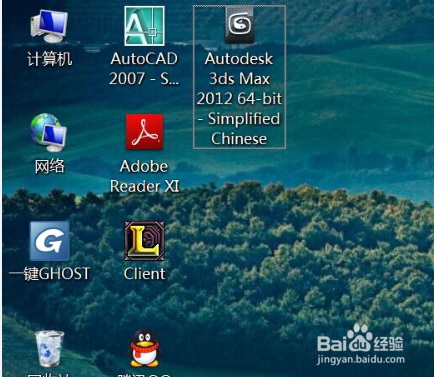Click the '一键GHOST' label text
Viewport: 434px width, 377px height.
click(x=49, y=274)
